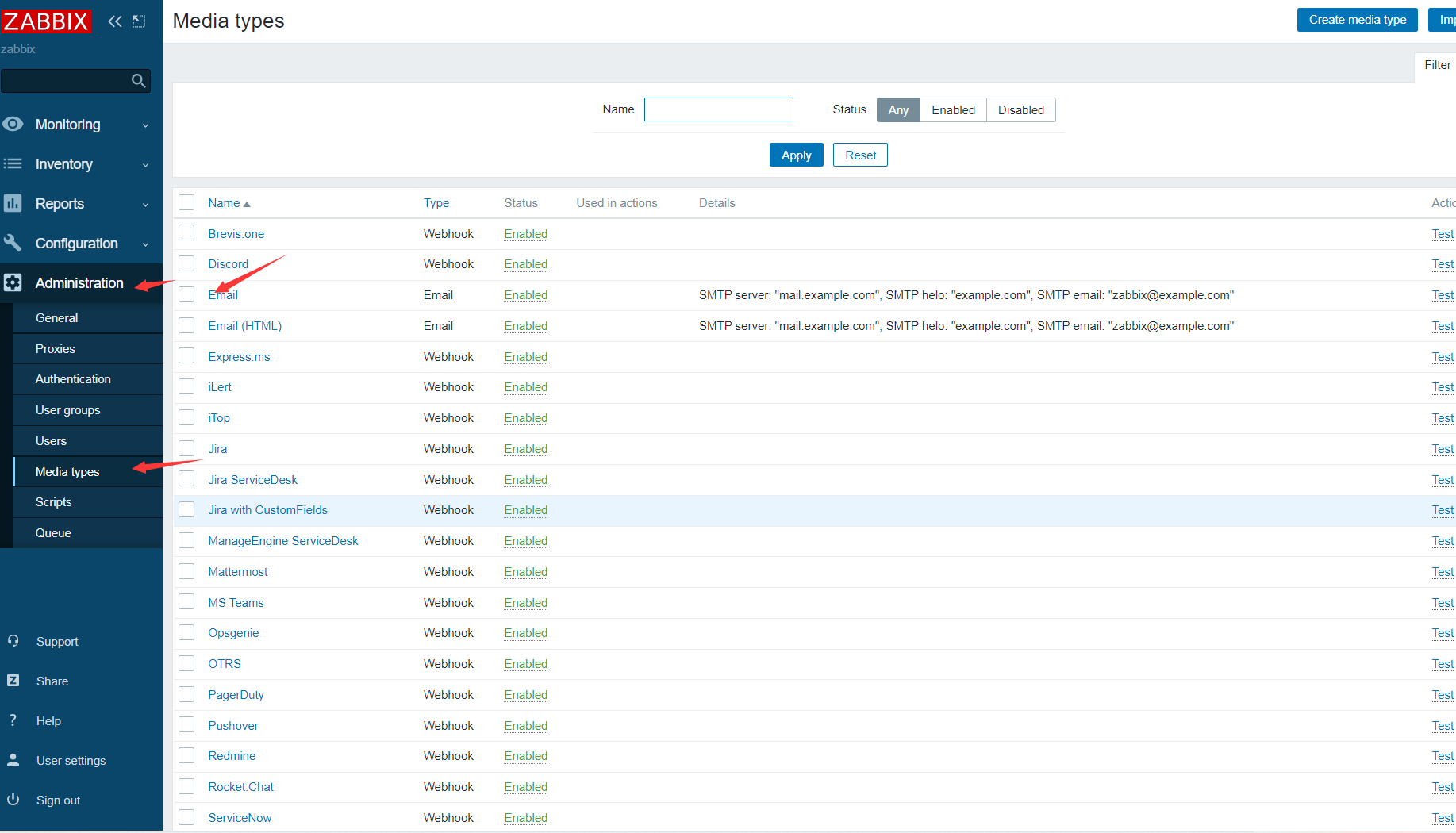Toggle Enabled status for iTop
This screenshot has width=1456, height=833.
point(525,417)
